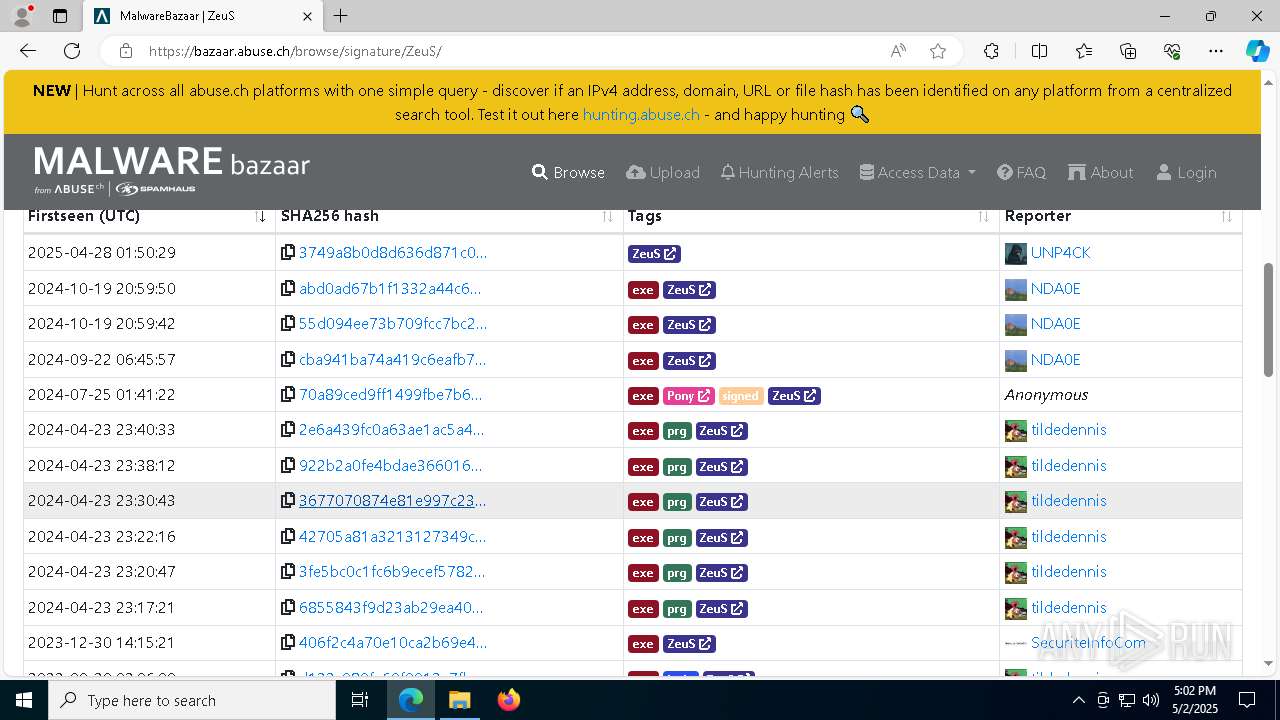This screenshot has width=1280, height=720.
Task: Copy hash 55d094ee73b709fcc7bc2 via copy icon
Action: [288, 324]
